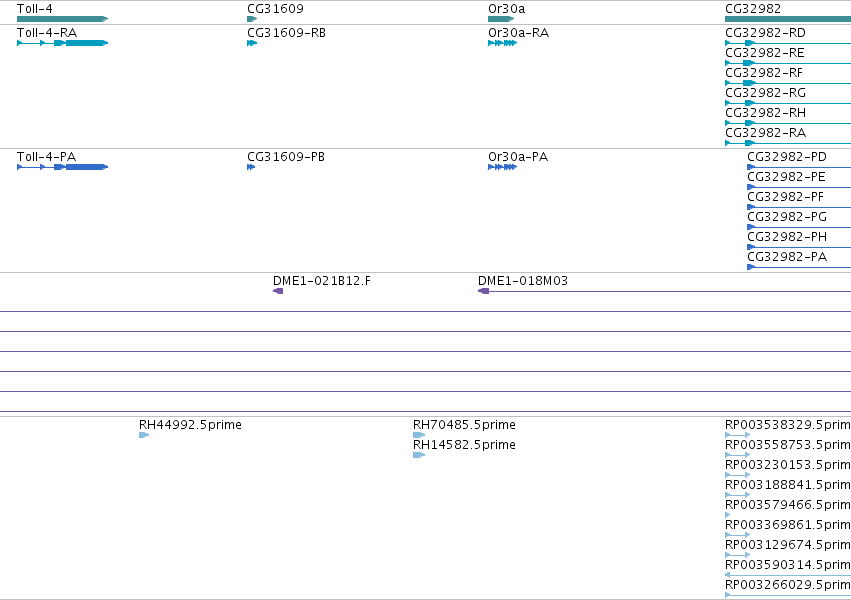This screenshot has width=851, height=600.
Task: Select the RH70485.5prime EST glyph
Action: pyautogui.click(x=418, y=435)
